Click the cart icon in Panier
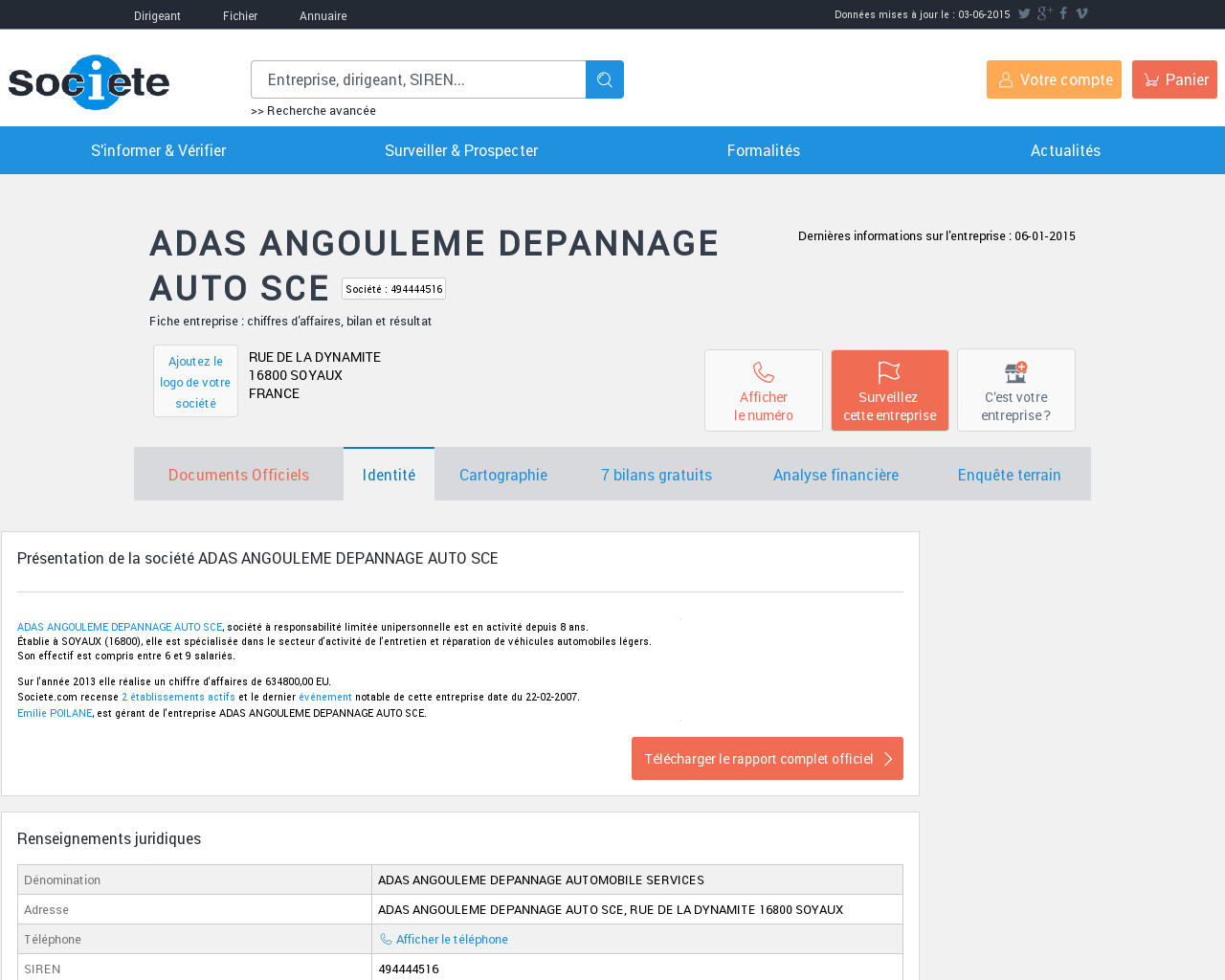Viewport: 1225px width, 980px height. [x=1151, y=80]
